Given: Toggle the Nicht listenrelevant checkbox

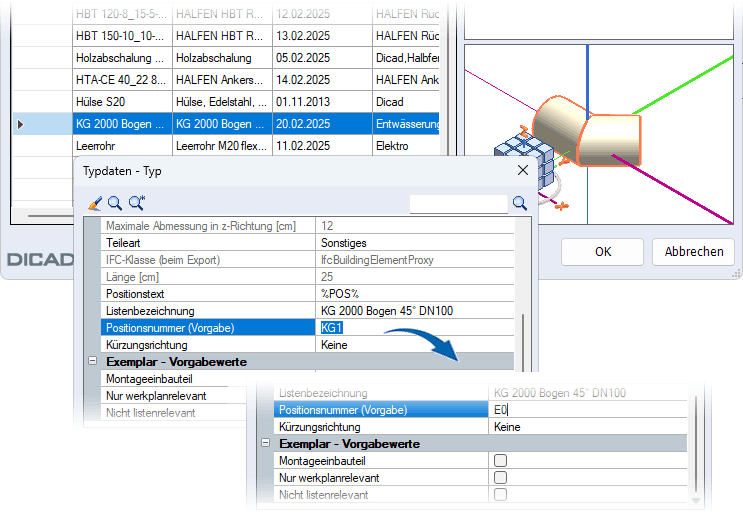Looking at the screenshot, I should [500, 495].
